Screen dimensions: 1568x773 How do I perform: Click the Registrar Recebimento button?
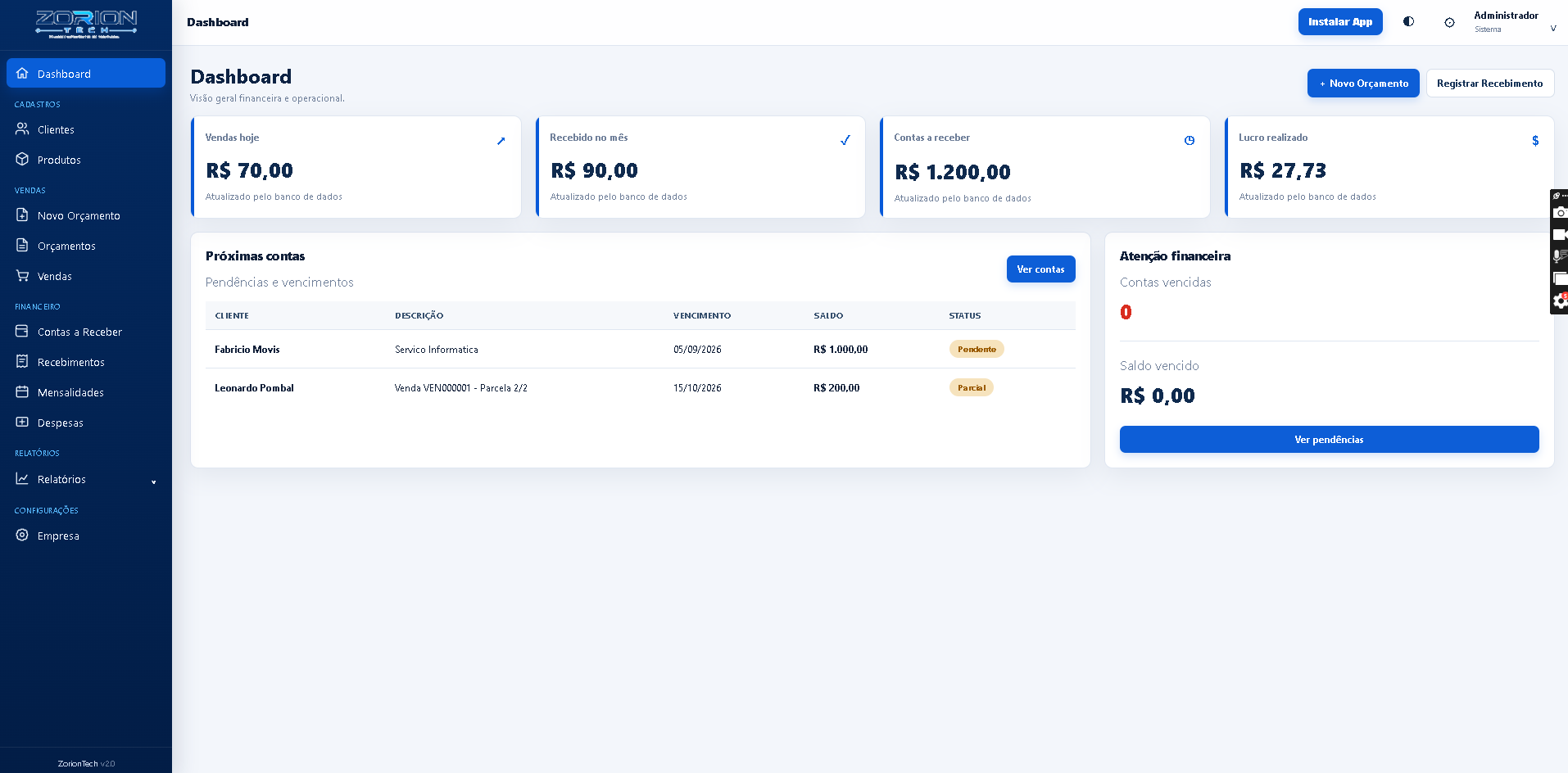tap(1490, 84)
